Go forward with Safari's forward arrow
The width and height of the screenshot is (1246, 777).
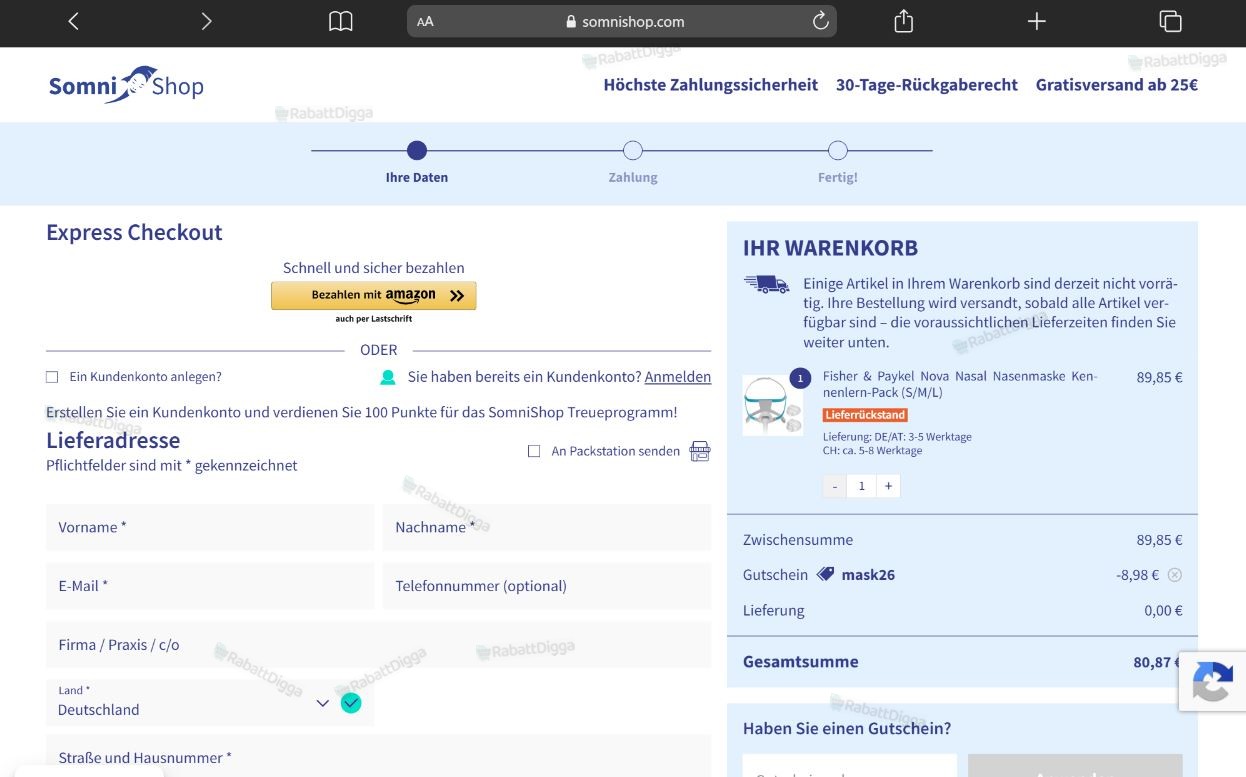(206, 21)
